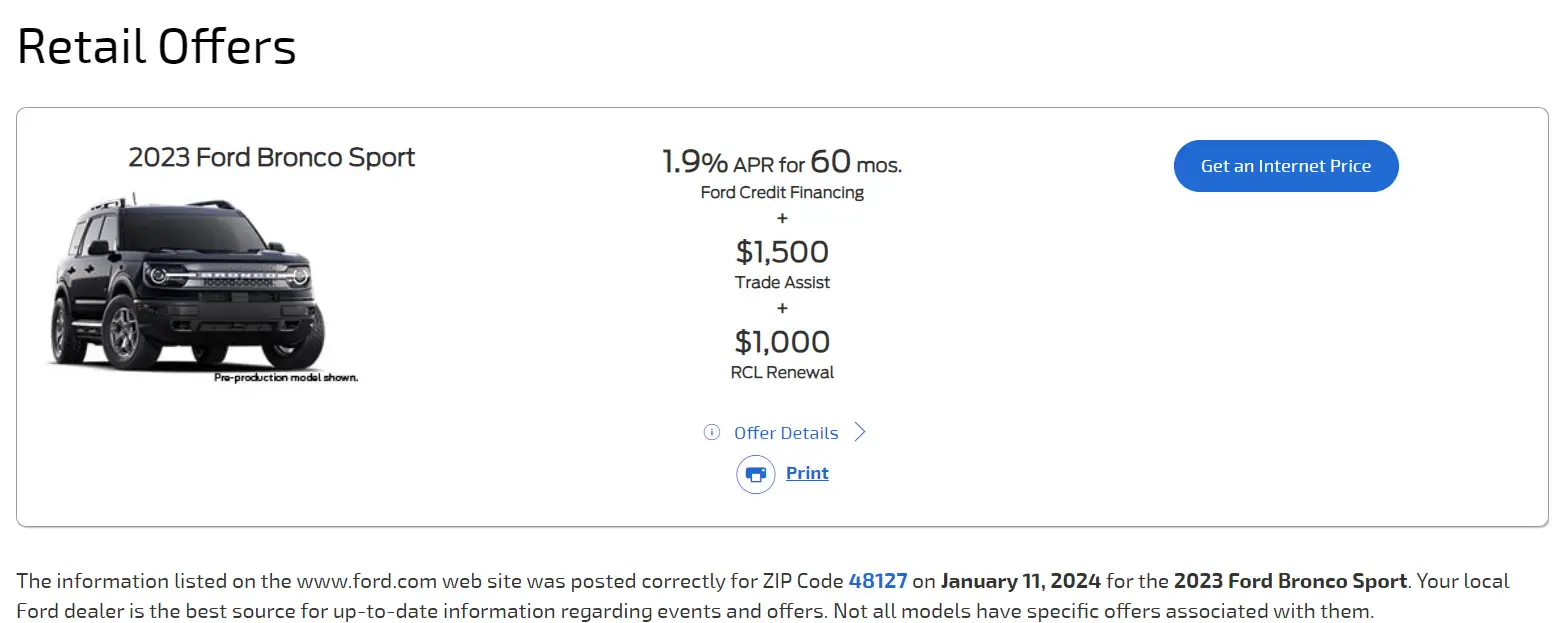Change the ZIP Code 48127 link
This screenshot has height=623, width=1560.
coord(878,581)
